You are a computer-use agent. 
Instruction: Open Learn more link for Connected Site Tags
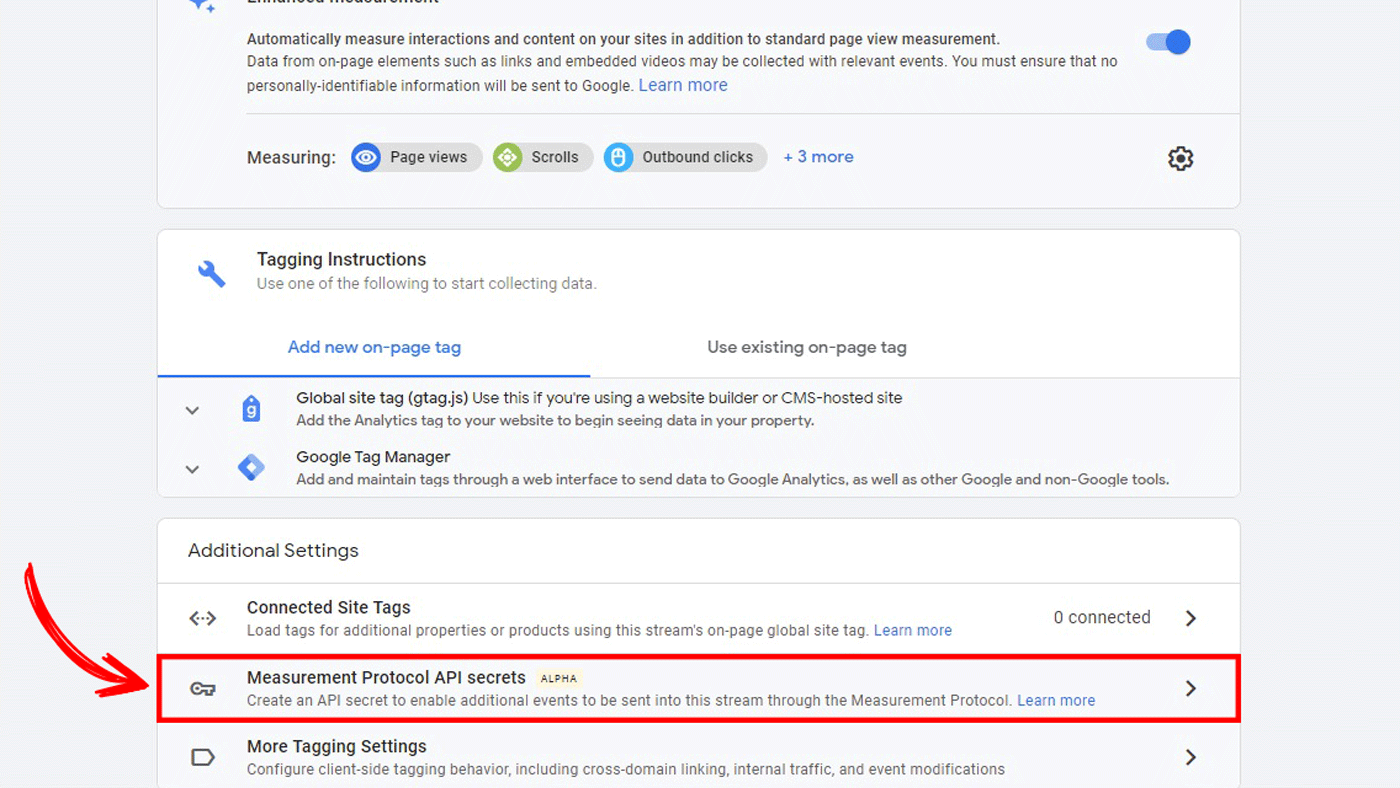(913, 631)
